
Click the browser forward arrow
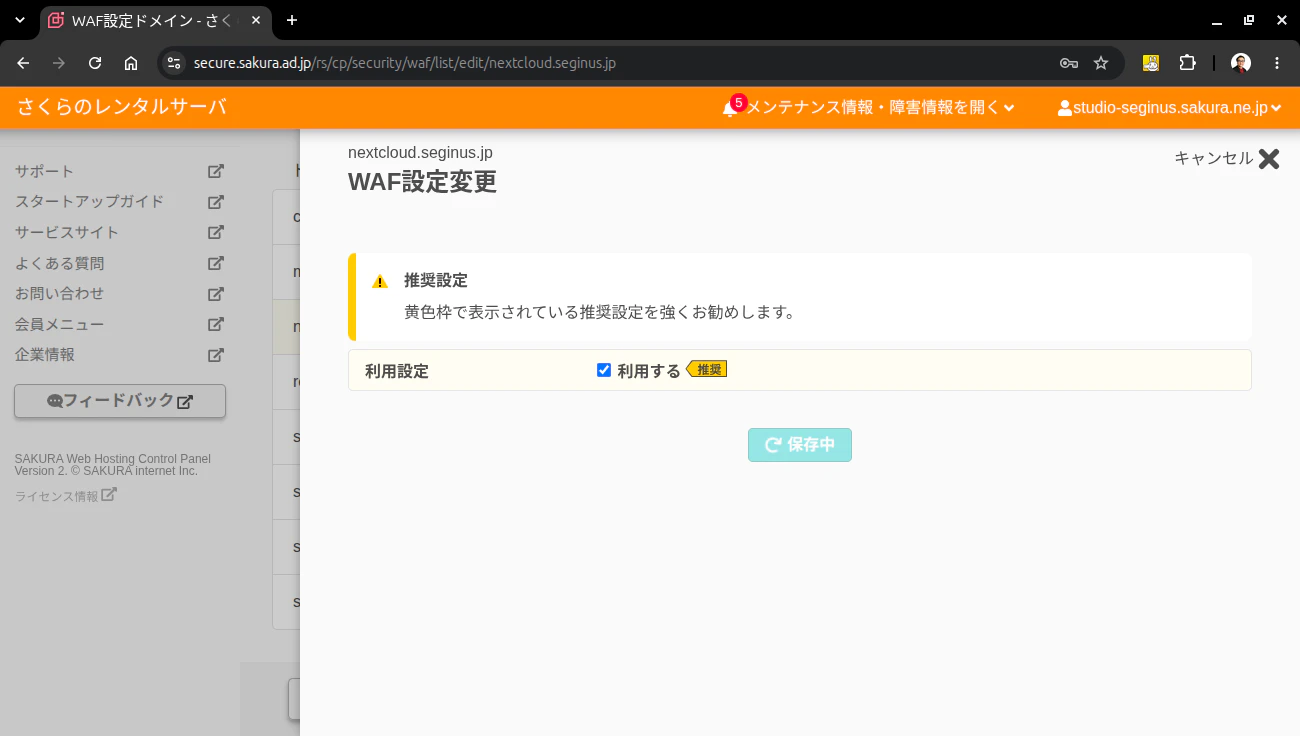coord(59,63)
